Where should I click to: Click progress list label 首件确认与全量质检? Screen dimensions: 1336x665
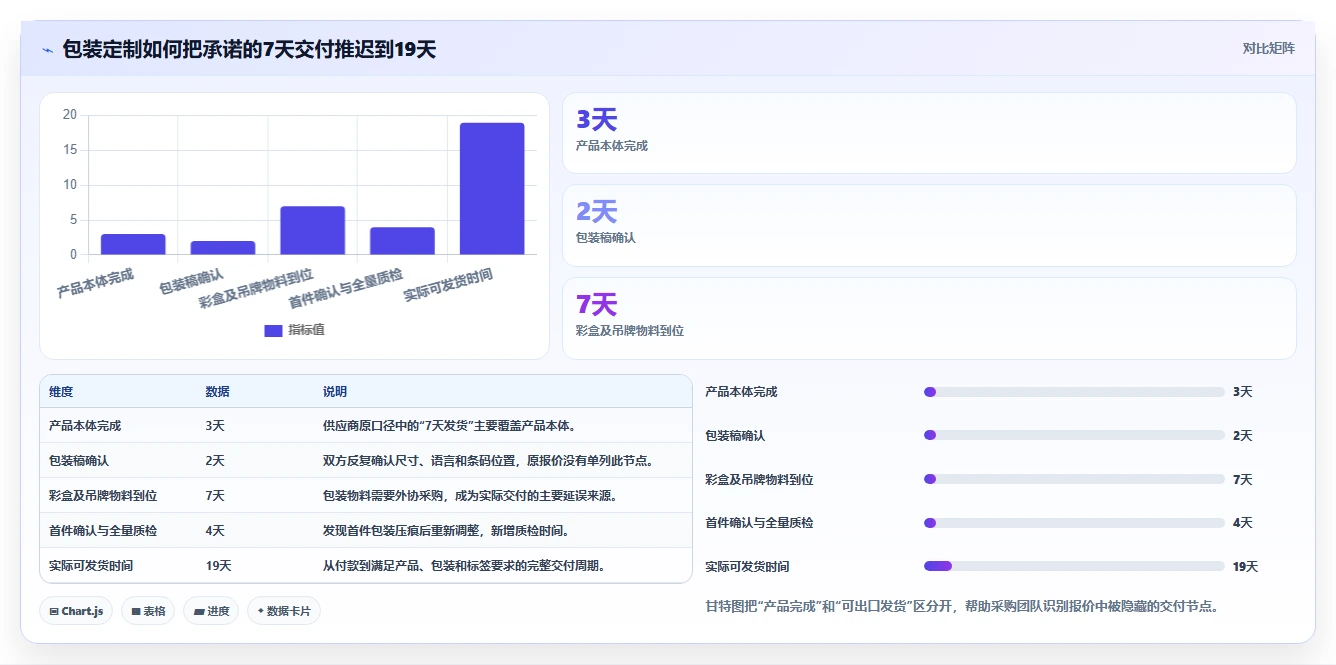click(x=760, y=523)
